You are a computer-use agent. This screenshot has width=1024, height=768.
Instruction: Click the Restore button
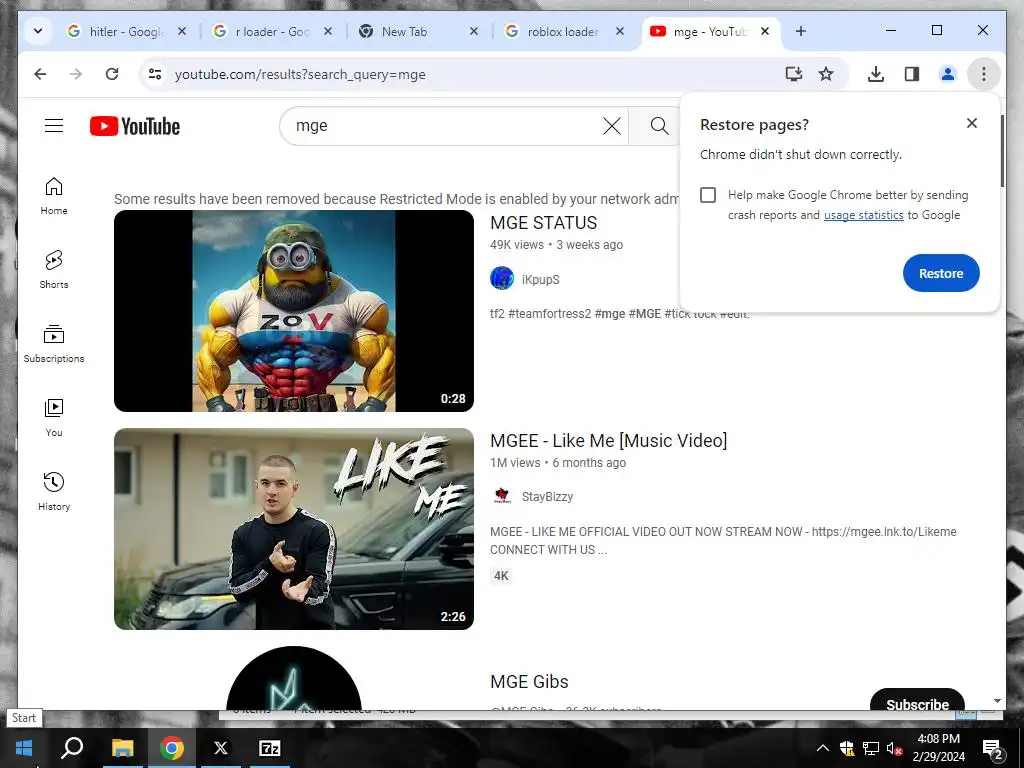(941, 273)
